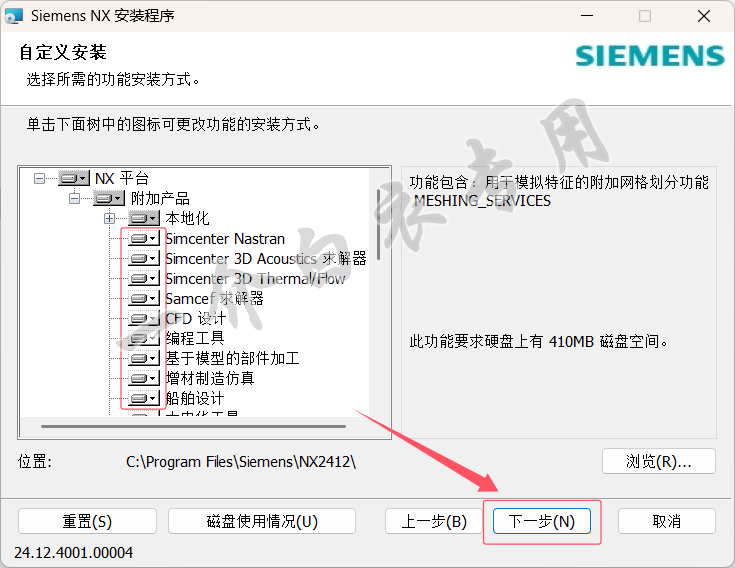Open feature dropdown for NX 平台
This screenshot has height=568, width=735.
pos(74,179)
